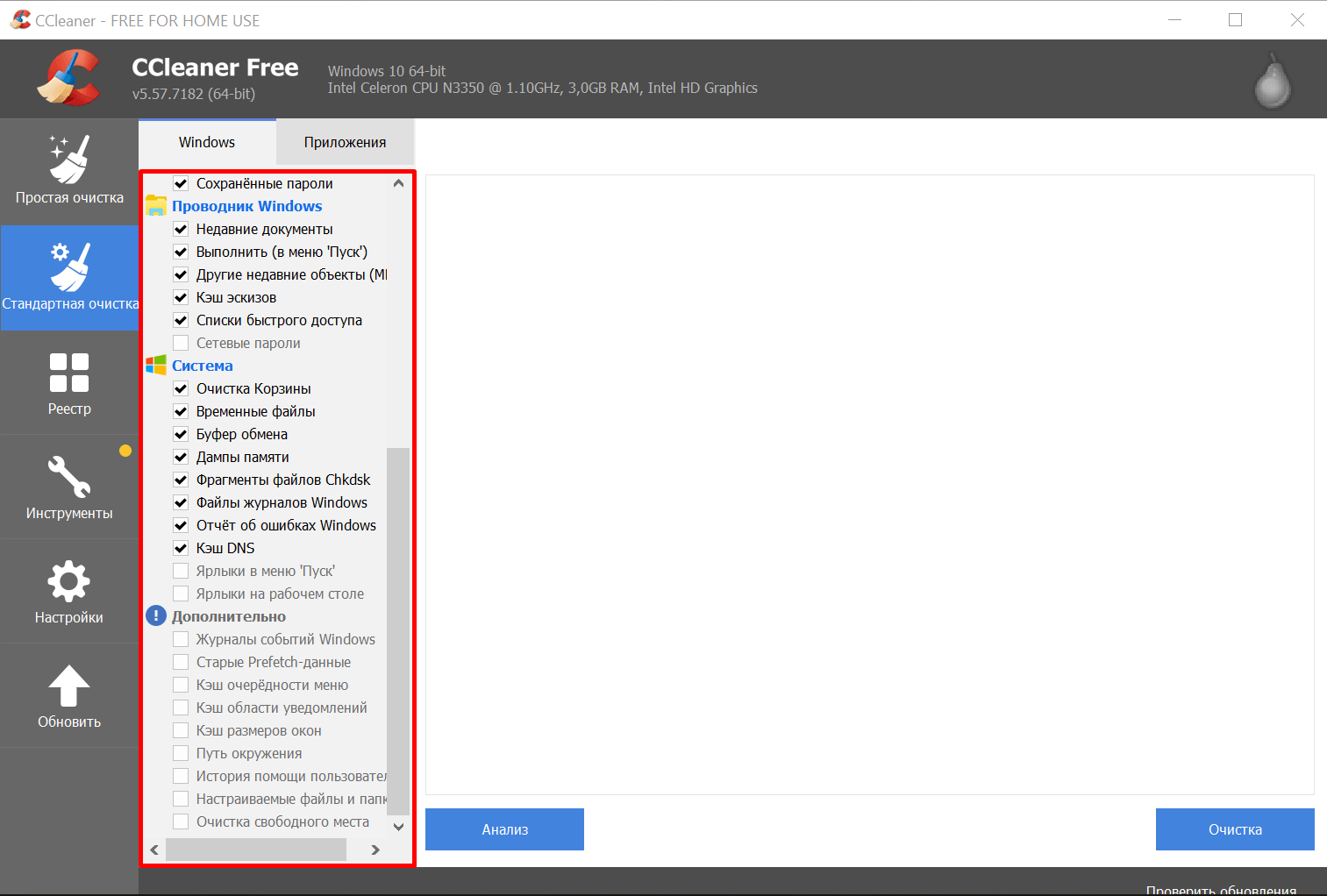The width and height of the screenshot is (1327, 896).
Task: Click the Система Windows flag icon
Action: tap(156, 366)
